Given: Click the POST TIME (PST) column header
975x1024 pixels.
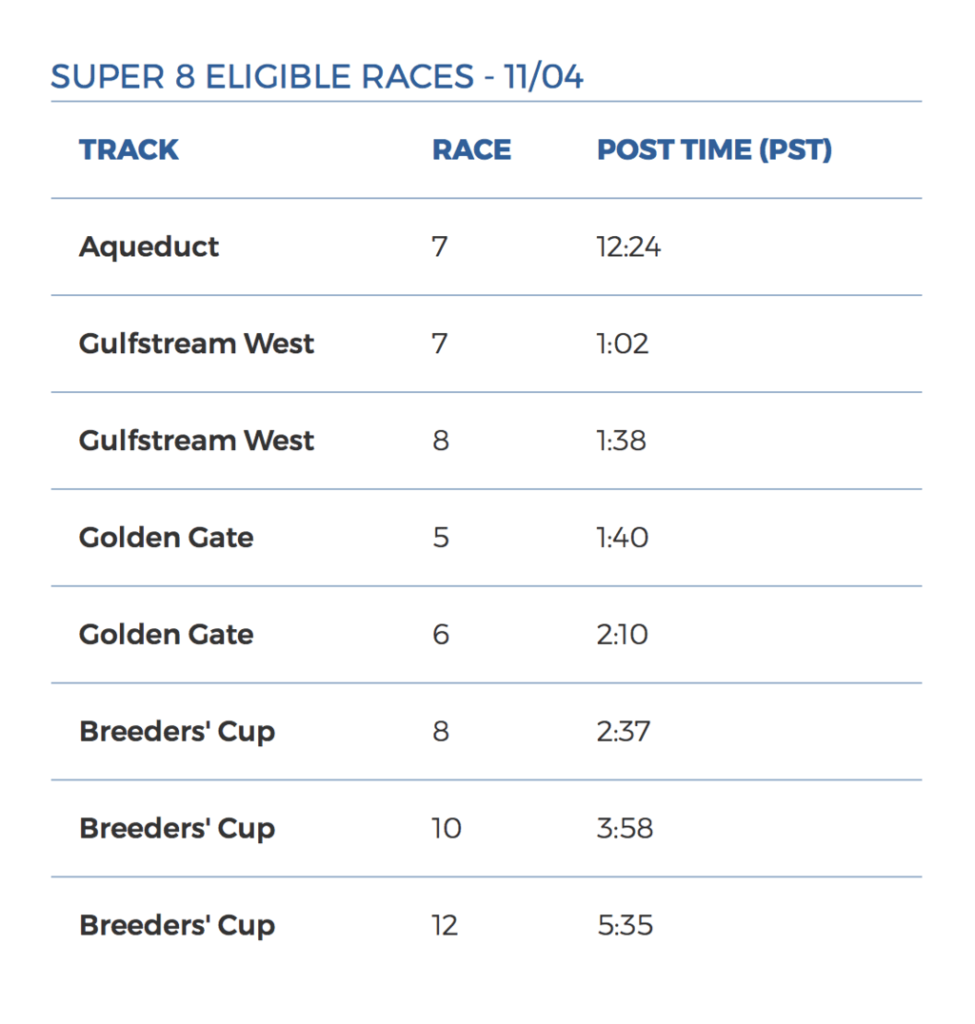Looking at the screenshot, I should (714, 150).
